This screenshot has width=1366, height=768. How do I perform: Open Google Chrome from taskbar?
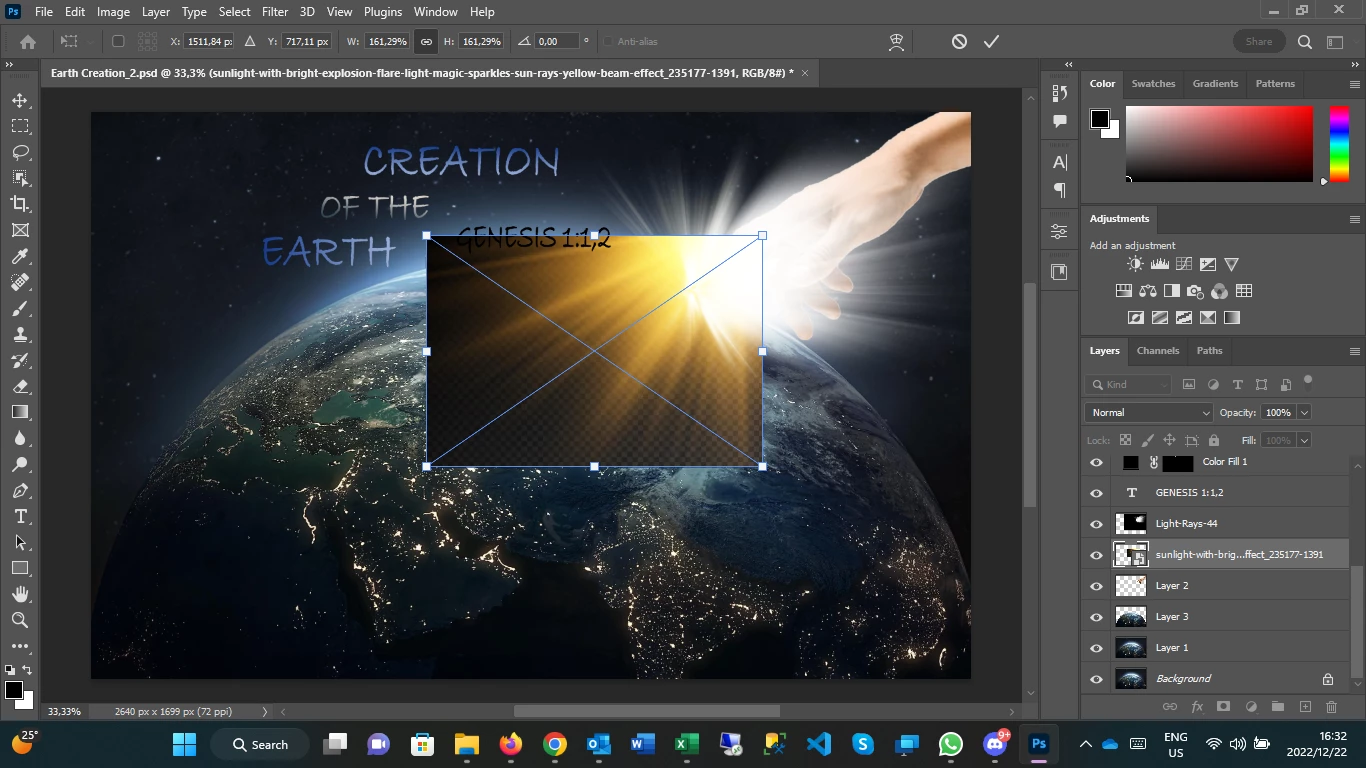[x=555, y=744]
